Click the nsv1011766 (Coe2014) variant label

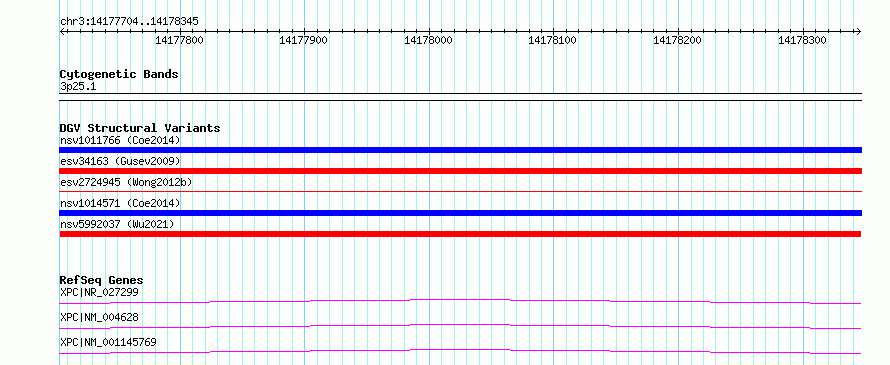pos(120,140)
